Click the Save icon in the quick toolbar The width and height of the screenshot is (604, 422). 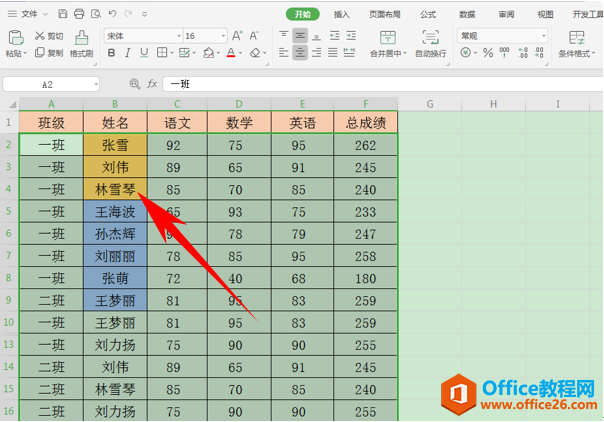coord(62,14)
